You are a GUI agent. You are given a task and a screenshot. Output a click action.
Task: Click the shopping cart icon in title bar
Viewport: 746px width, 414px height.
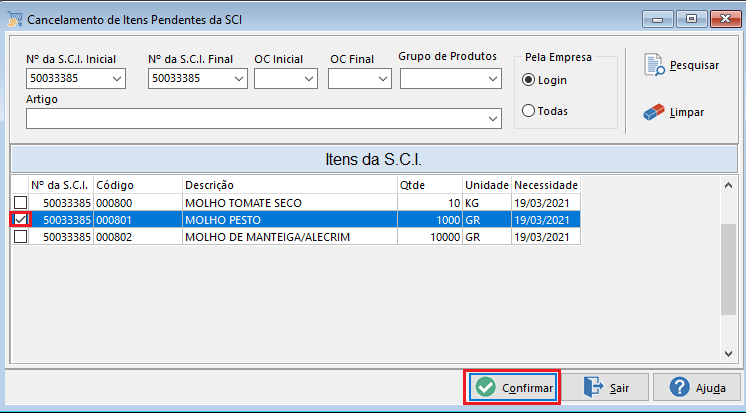pos(15,19)
